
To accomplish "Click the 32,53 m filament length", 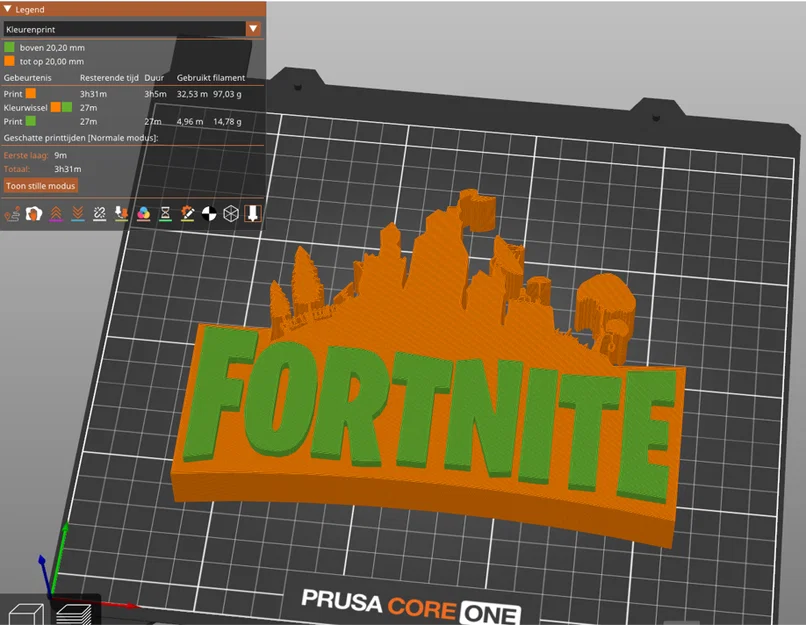I will click(x=192, y=94).
